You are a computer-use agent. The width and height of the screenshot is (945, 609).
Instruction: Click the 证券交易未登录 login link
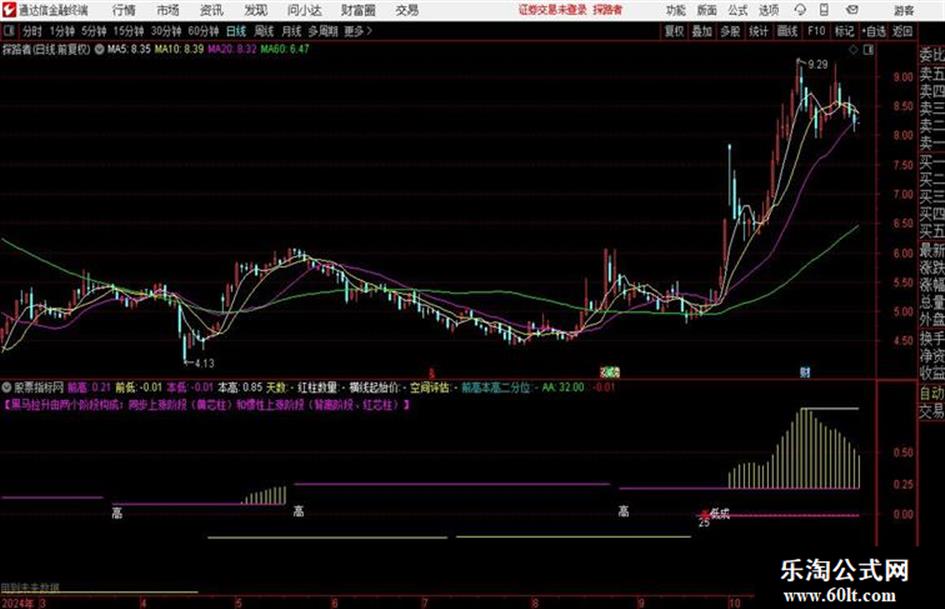tap(553, 10)
